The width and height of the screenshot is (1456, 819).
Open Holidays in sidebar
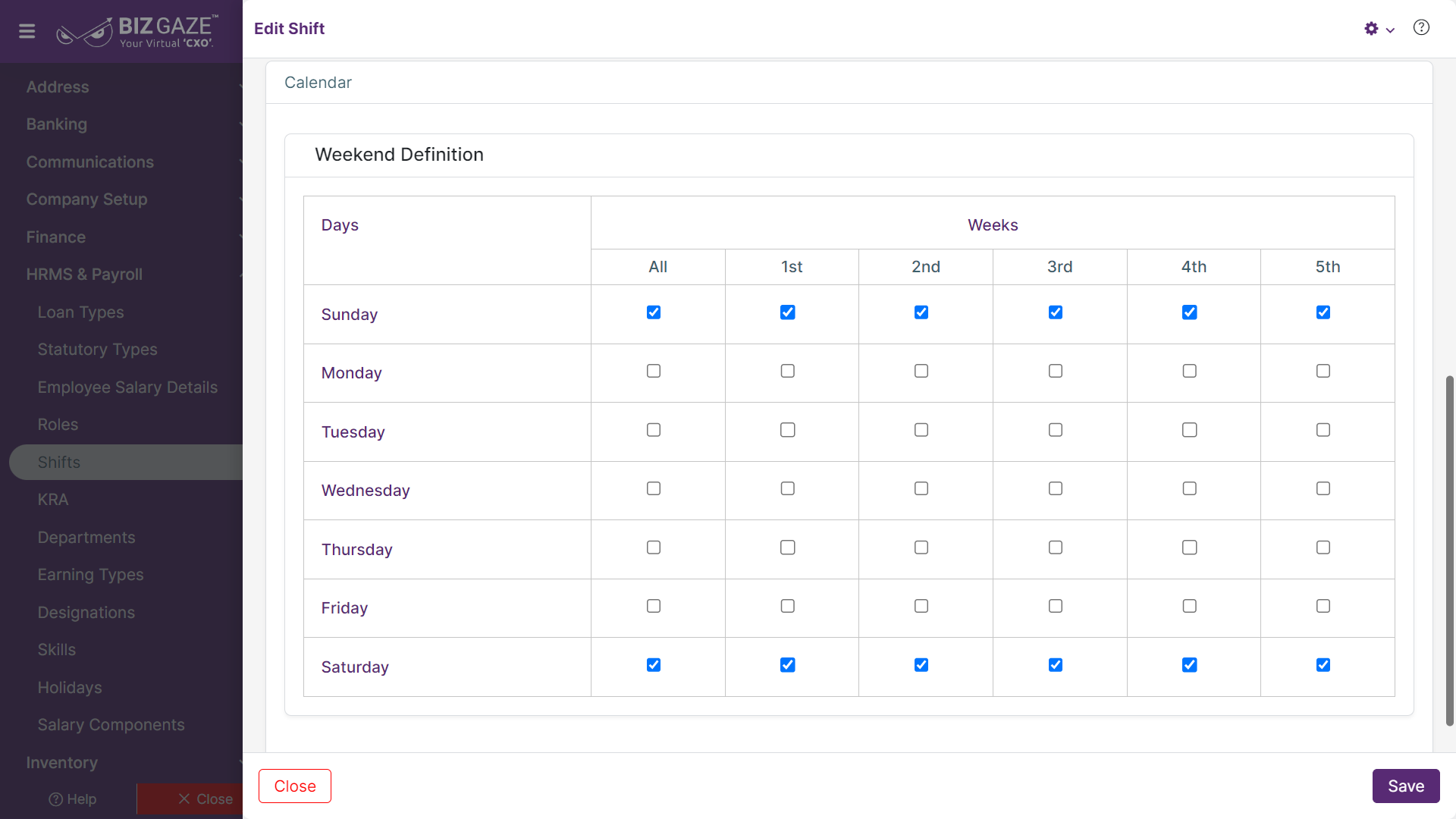point(70,688)
